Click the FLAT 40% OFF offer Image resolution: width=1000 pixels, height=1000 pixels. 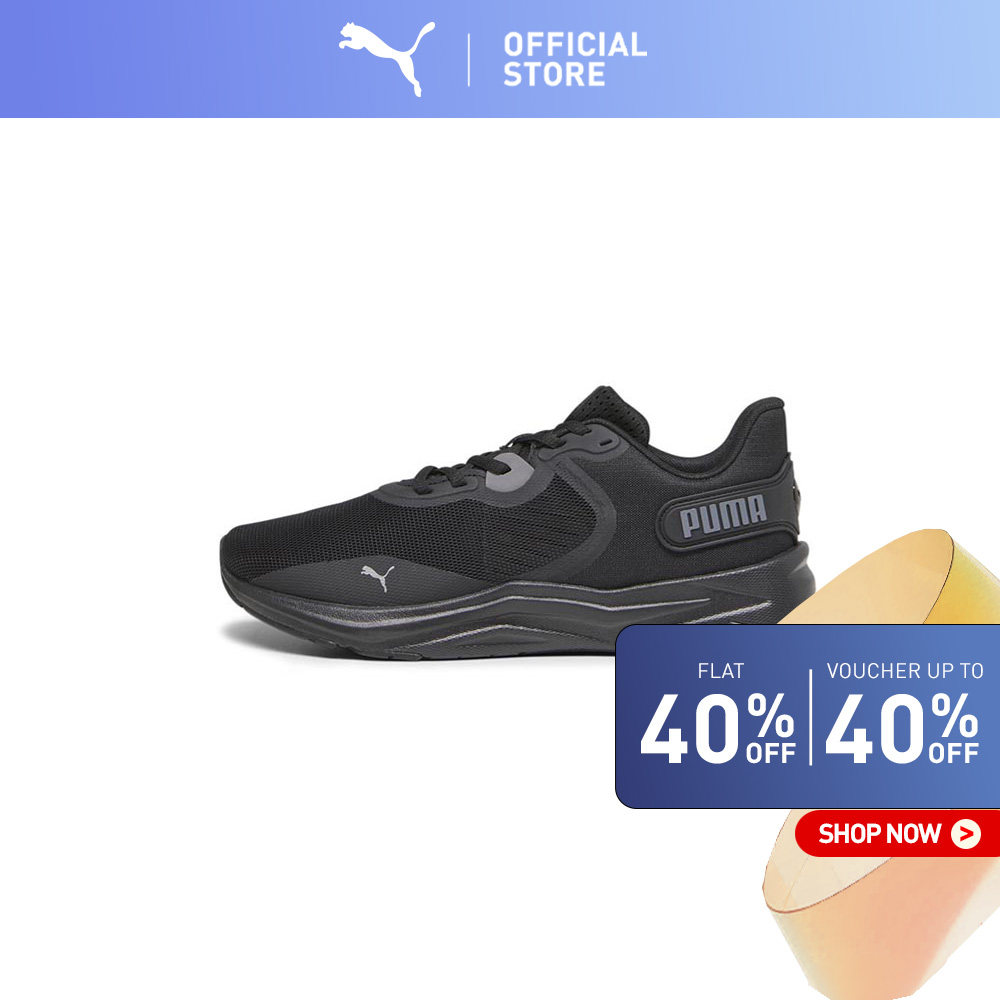click(x=718, y=714)
